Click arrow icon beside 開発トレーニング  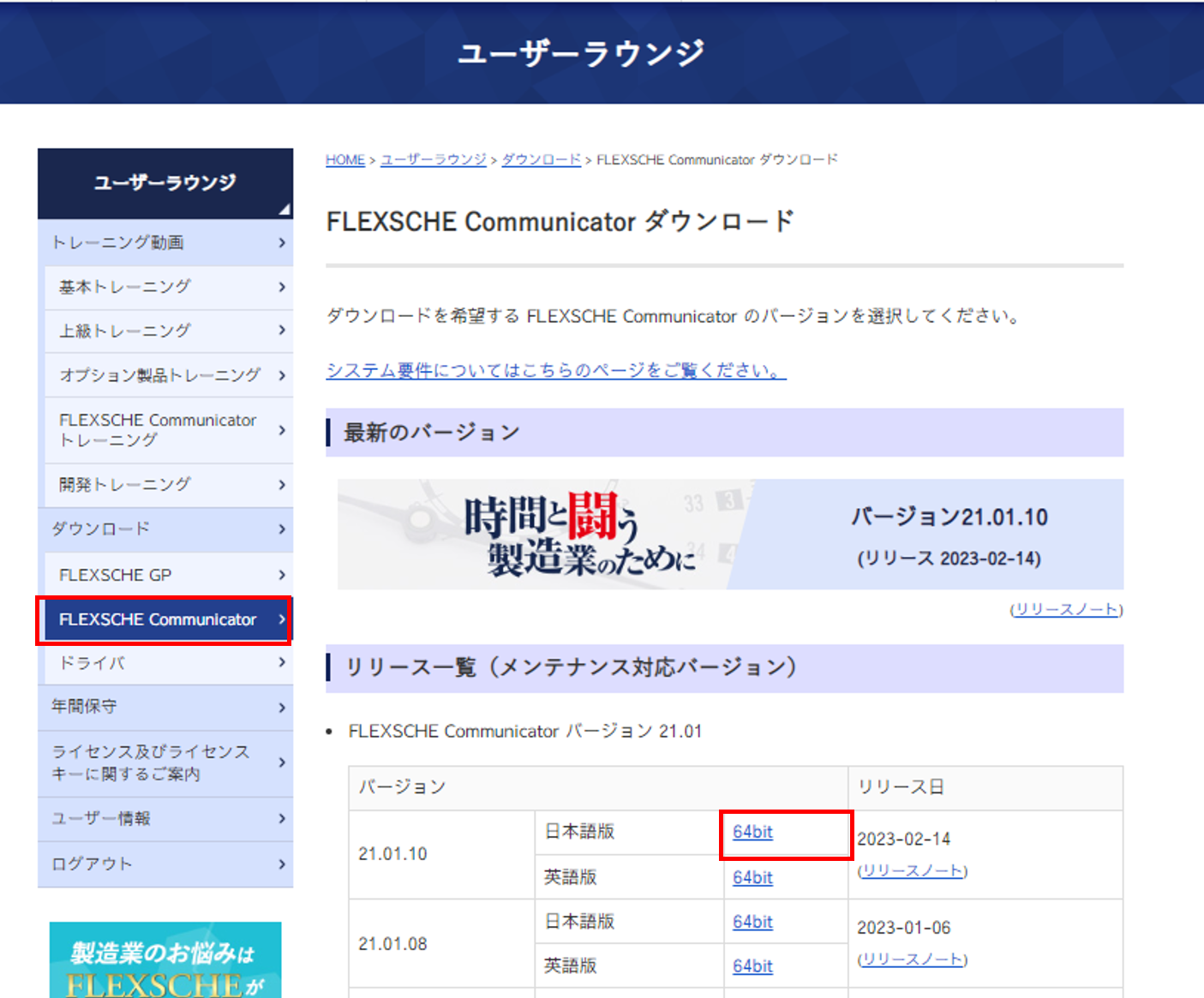tap(282, 485)
